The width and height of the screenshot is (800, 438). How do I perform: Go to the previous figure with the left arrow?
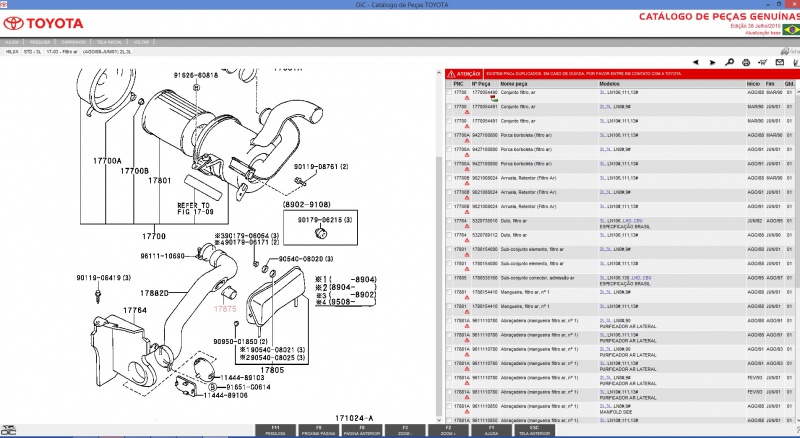[695, 62]
